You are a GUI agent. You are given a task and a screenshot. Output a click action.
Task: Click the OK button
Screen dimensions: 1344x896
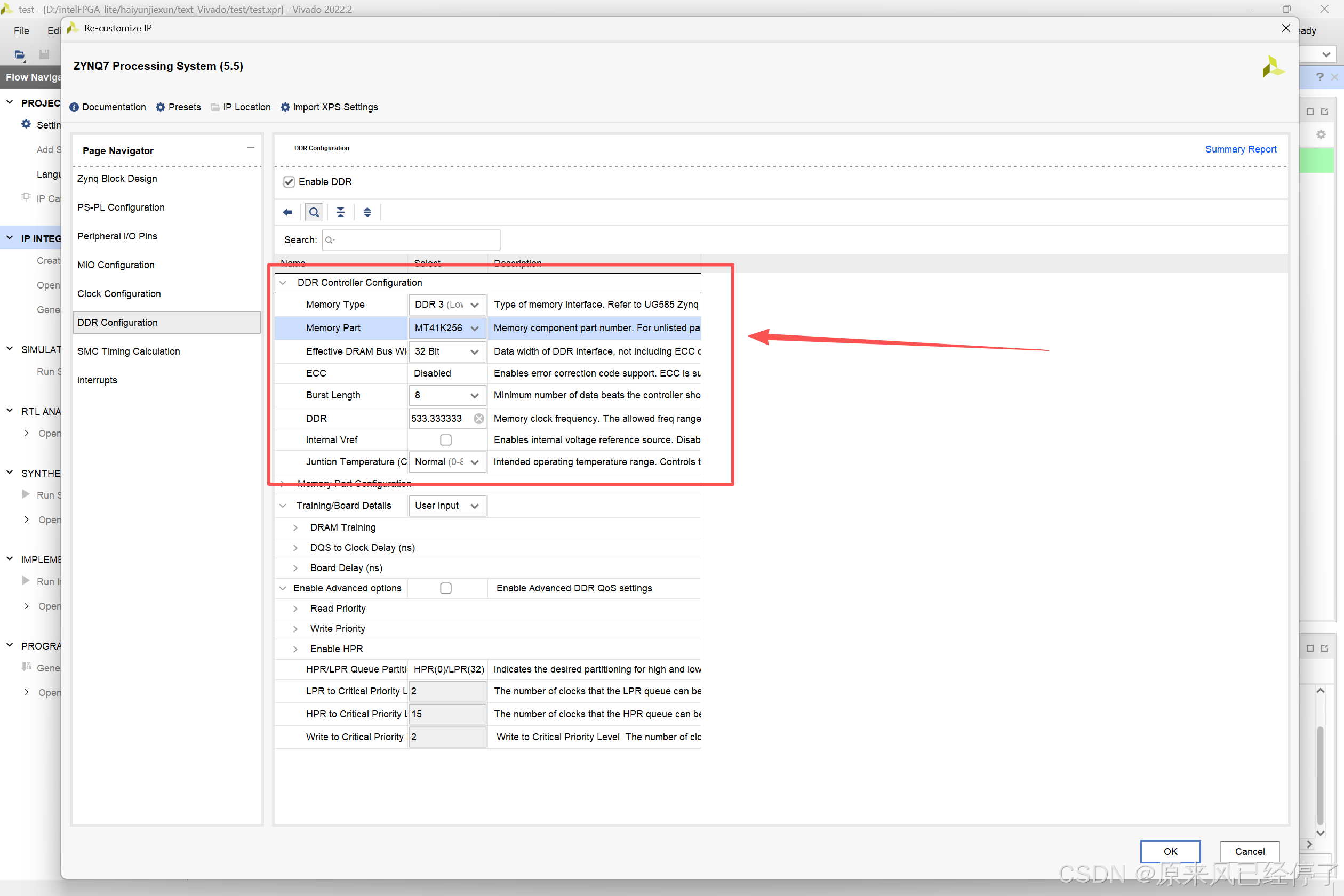tap(1170, 851)
